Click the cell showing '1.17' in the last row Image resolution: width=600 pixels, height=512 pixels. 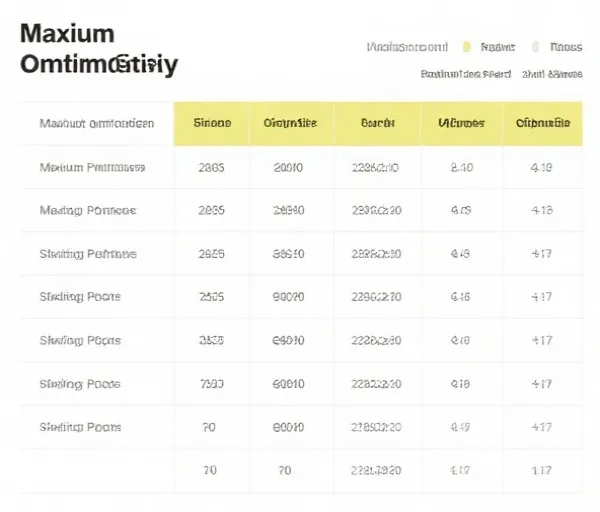(x=541, y=470)
